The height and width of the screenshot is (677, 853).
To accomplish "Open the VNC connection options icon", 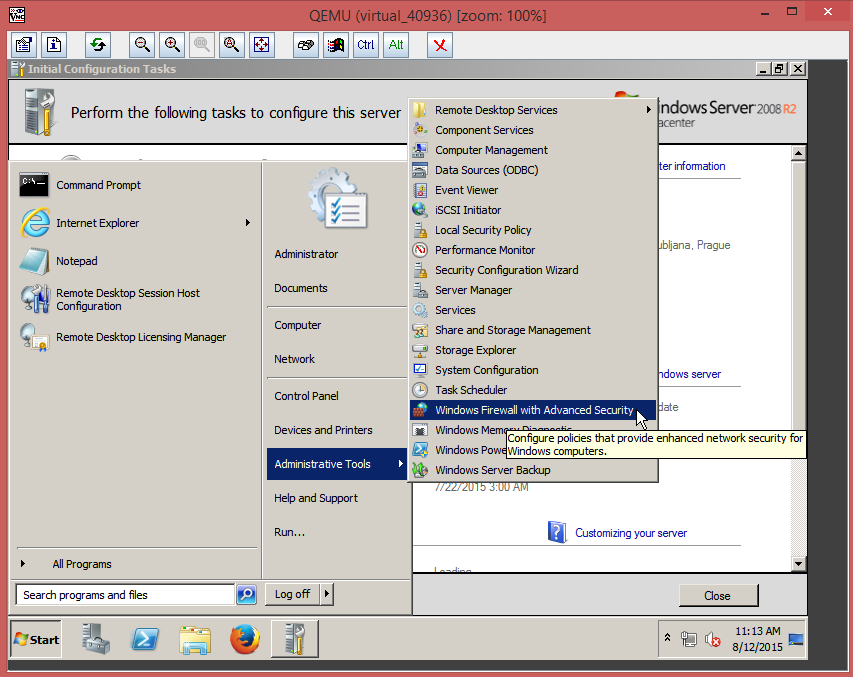I will coord(23,45).
